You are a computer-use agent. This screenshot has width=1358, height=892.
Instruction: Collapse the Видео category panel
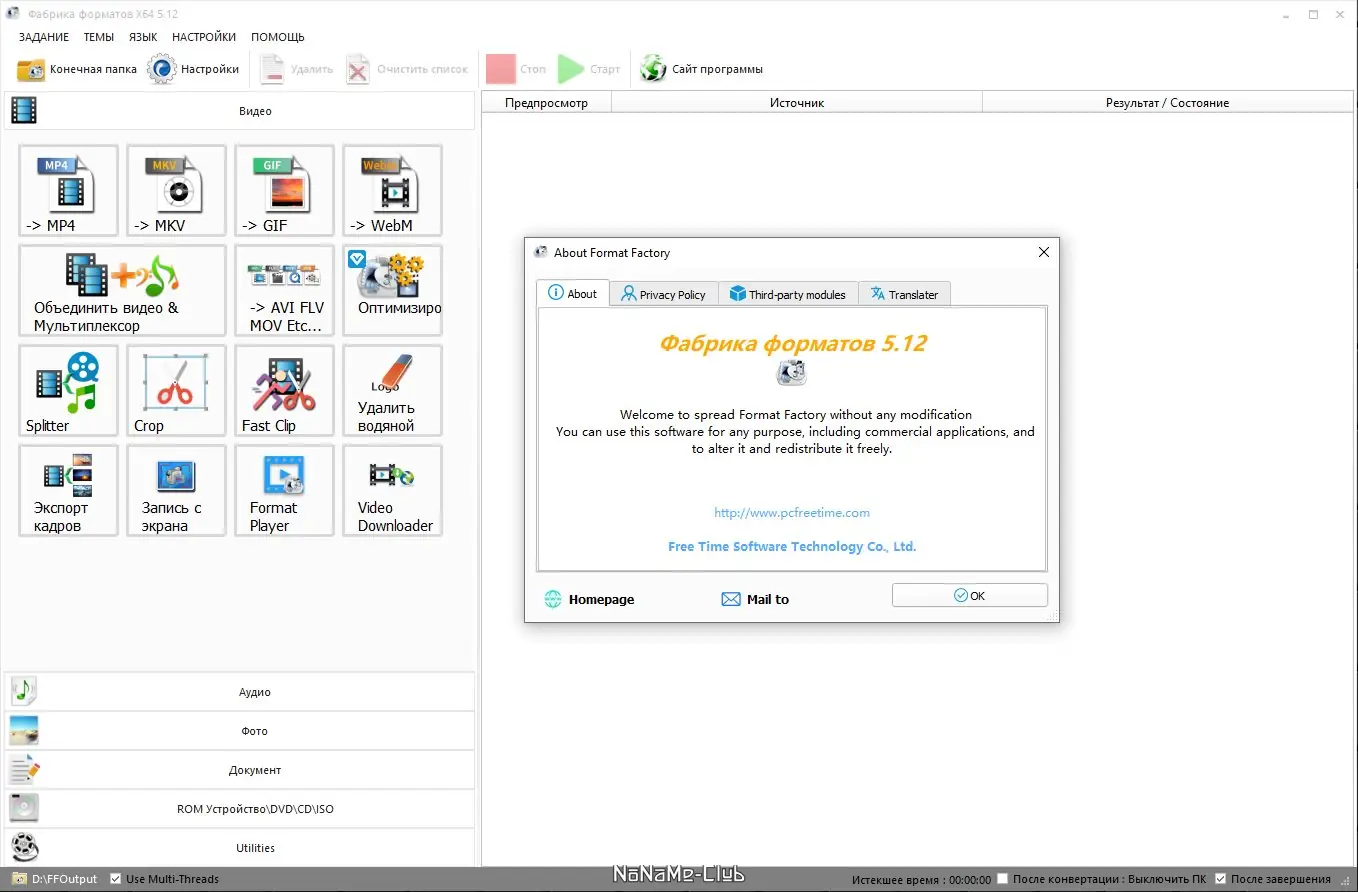(x=240, y=111)
